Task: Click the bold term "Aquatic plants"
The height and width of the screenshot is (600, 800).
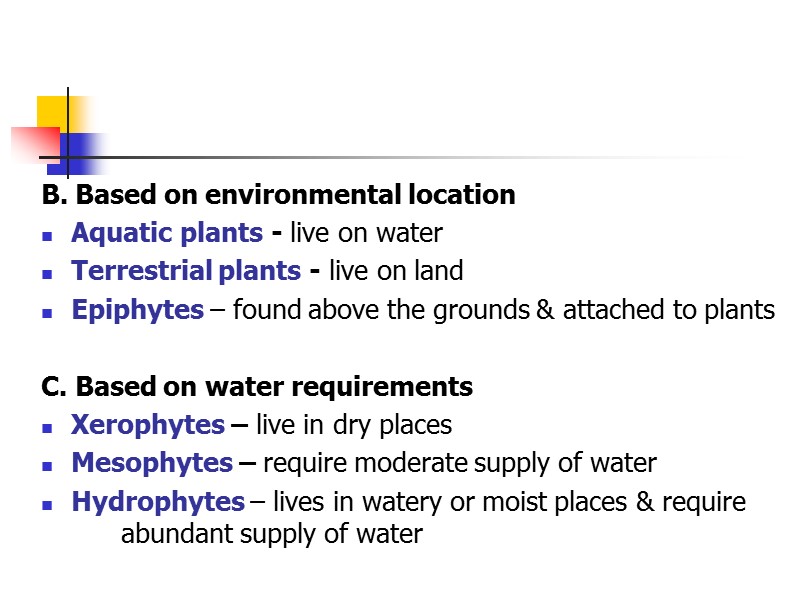Action: coord(167,234)
